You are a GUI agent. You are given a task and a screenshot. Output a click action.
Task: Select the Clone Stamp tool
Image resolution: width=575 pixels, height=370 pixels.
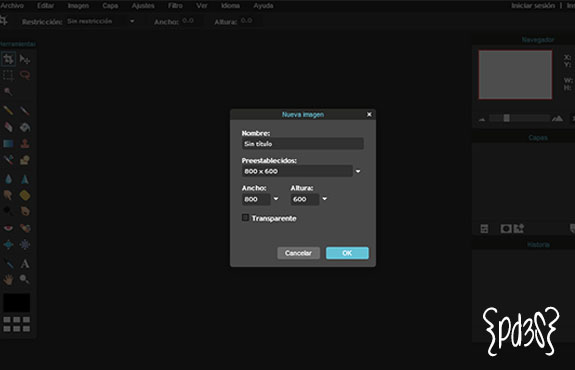click(x=25, y=143)
